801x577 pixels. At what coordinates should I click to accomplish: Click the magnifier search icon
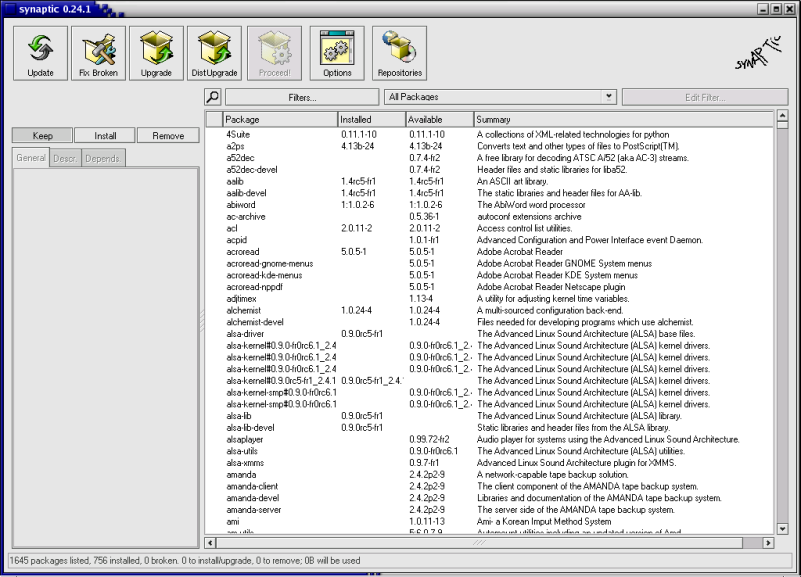[x=213, y=97]
